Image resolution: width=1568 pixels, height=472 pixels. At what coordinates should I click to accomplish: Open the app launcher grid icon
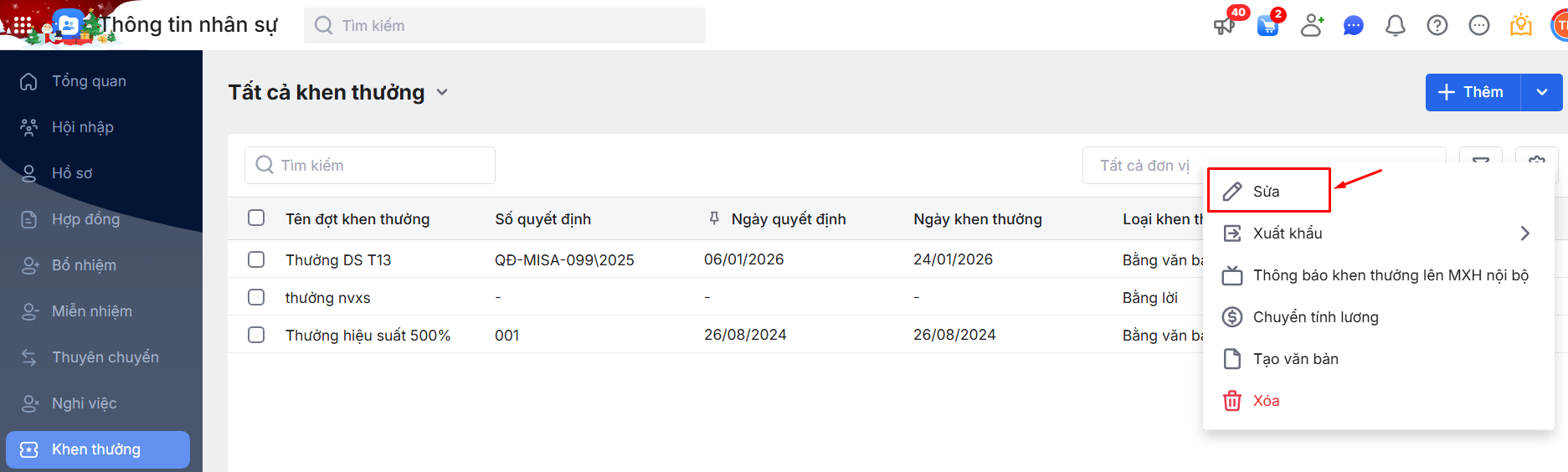click(x=23, y=26)
